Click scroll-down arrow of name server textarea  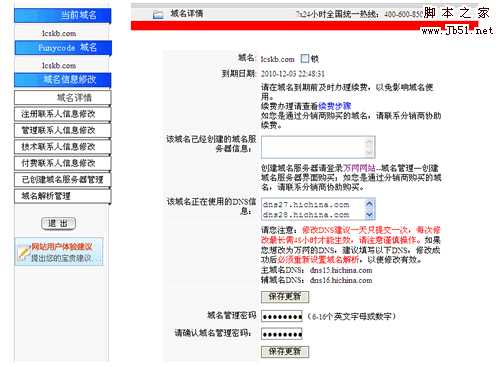[x=369, y=153]
